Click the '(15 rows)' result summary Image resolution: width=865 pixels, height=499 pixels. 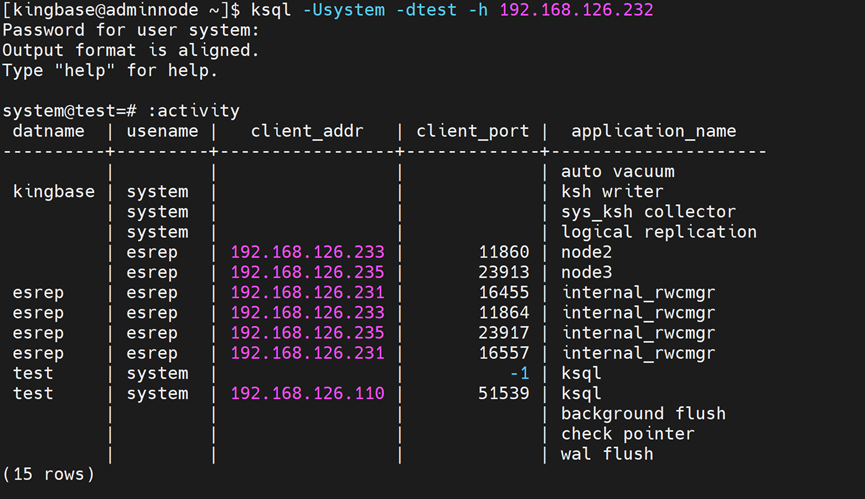tap(49, 475)
